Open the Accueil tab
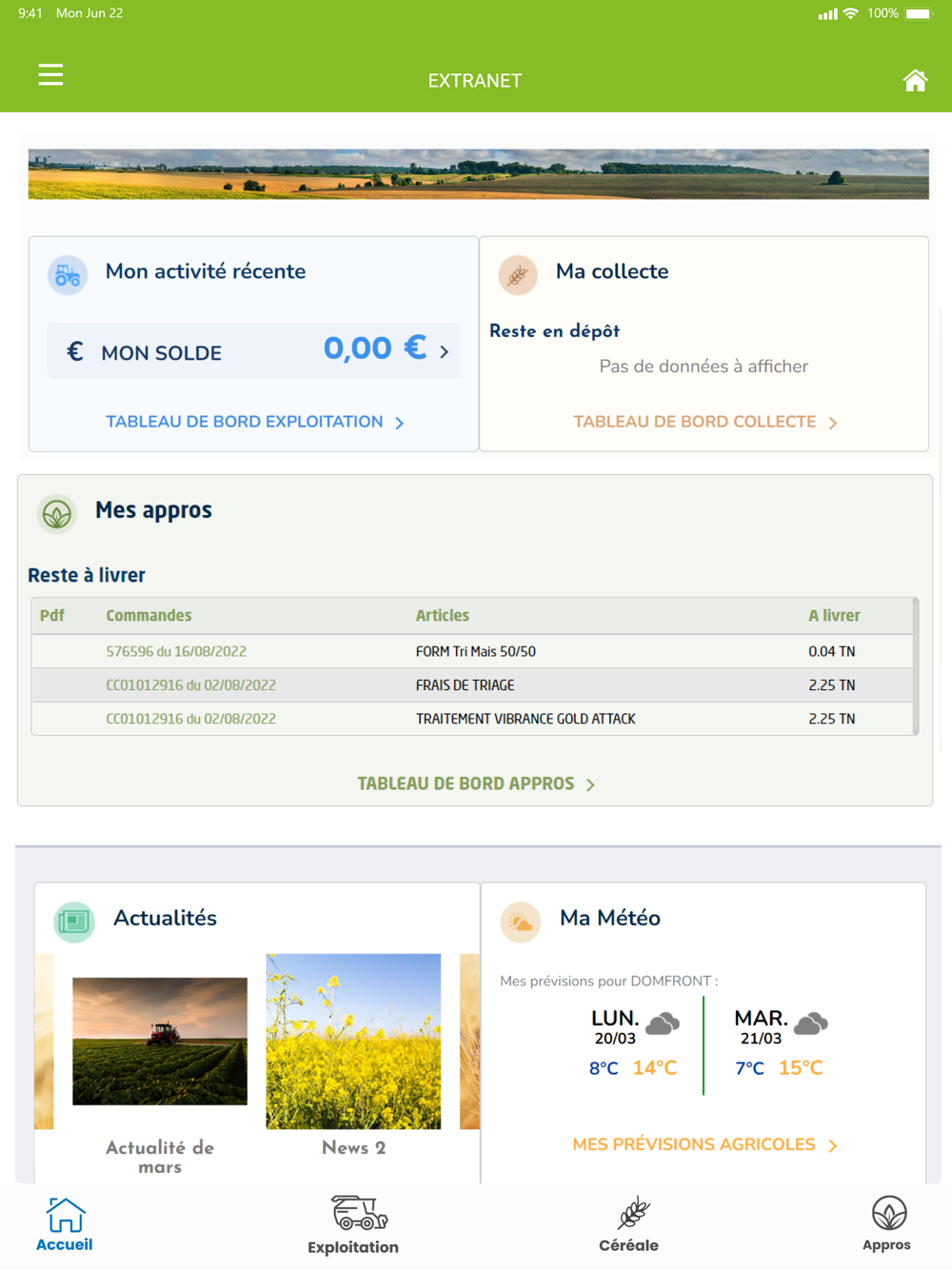Screen dimensions: 952x1270 (x=65, y=1225)
